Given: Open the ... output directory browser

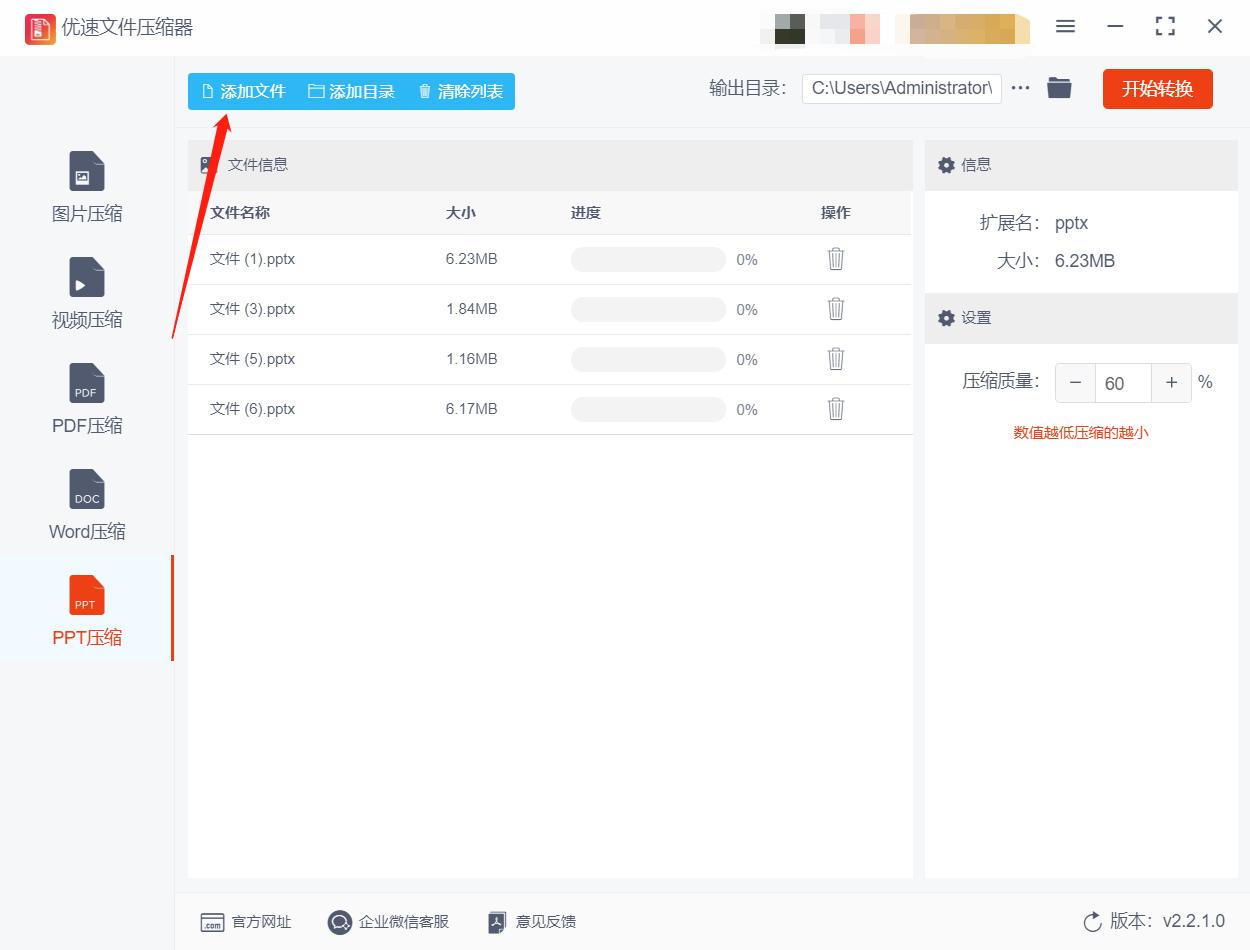Looking at the screenshot, I should (1020, 87).
